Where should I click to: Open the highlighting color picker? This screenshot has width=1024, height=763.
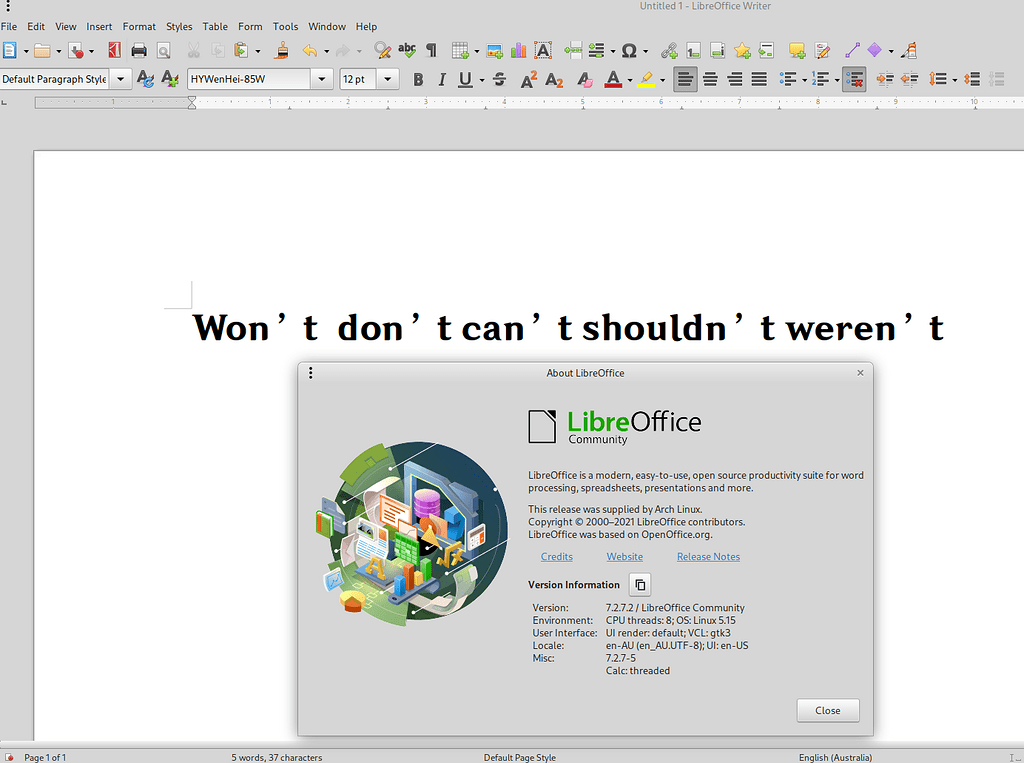click(x=662, y=79)
